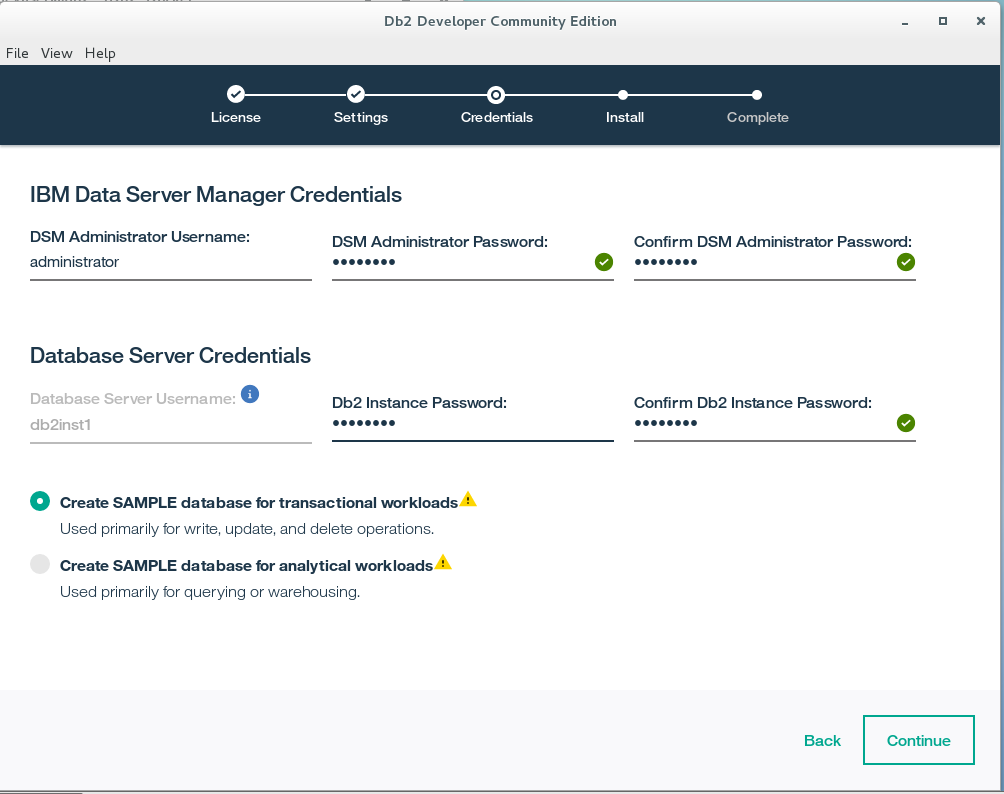Click the Continue button
Image resolution: width=1004 pixels, height=794 pixels.
point(919,740)
